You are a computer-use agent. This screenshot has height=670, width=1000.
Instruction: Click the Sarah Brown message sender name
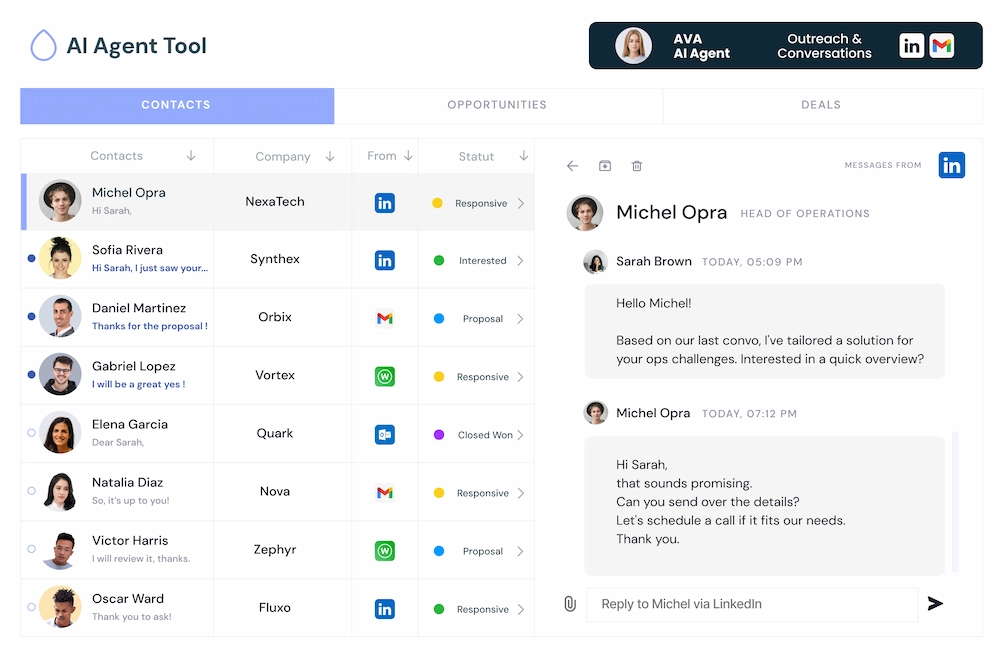[x=654, y=261]
